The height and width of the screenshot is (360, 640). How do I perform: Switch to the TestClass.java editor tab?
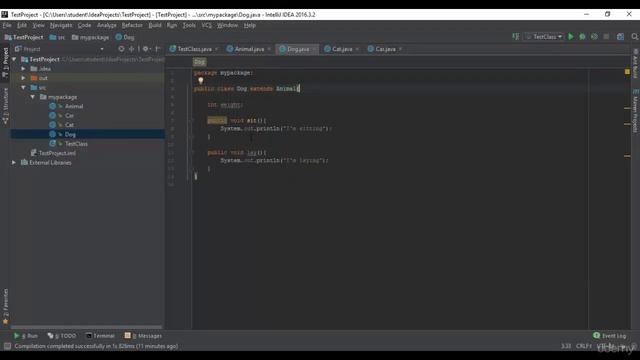pyautogui.click(x=194, y=49)
